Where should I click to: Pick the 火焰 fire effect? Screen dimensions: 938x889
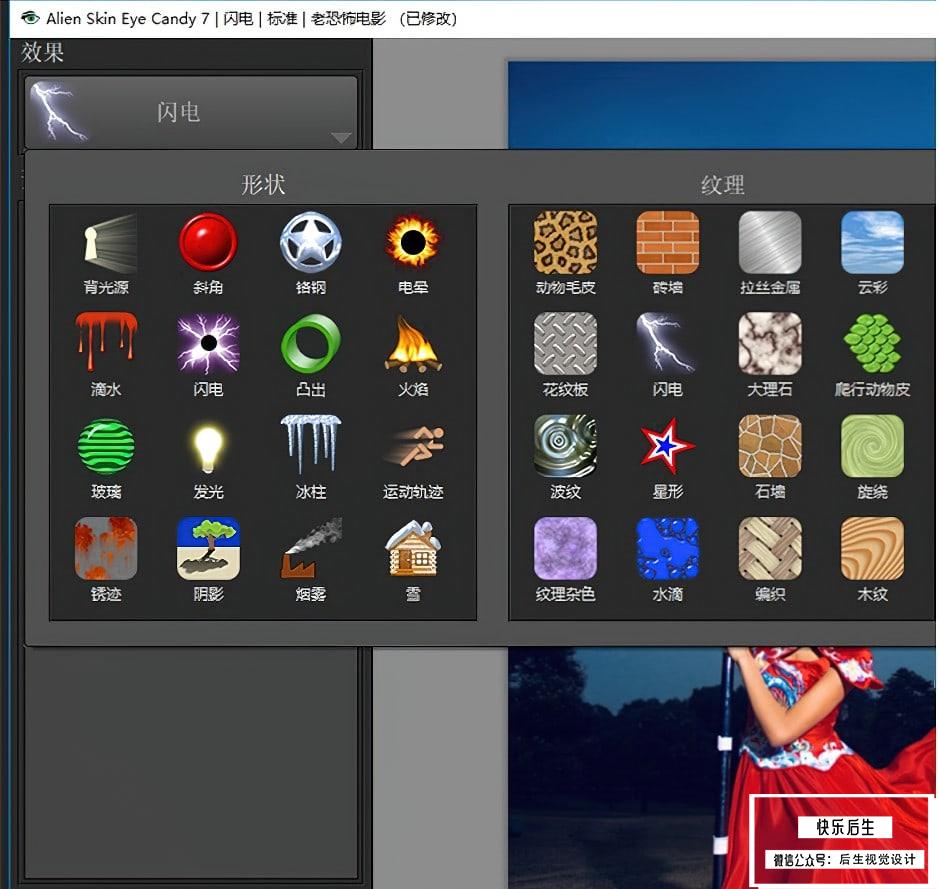click(413, 344)
